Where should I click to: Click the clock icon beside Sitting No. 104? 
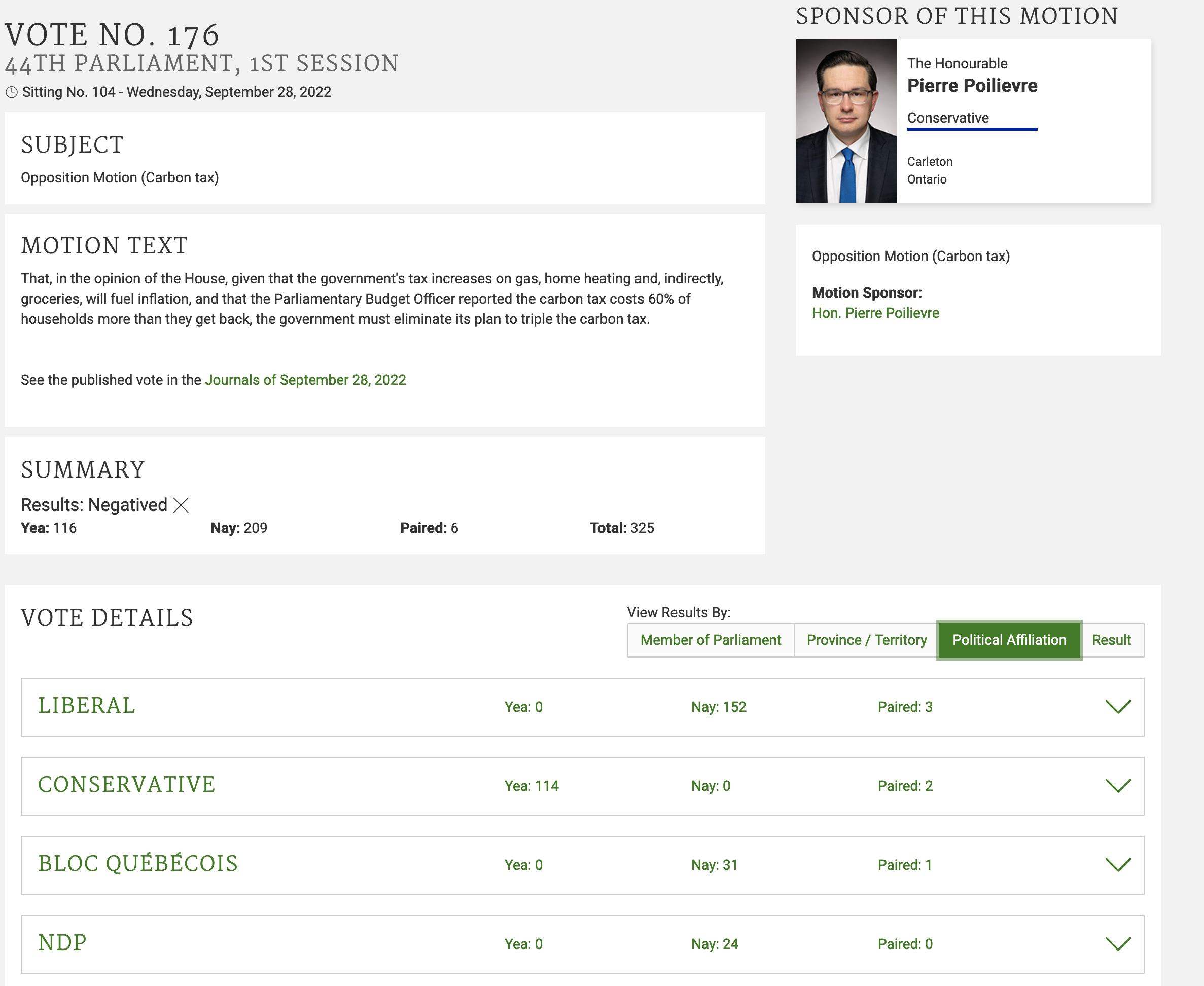[11, 92]
